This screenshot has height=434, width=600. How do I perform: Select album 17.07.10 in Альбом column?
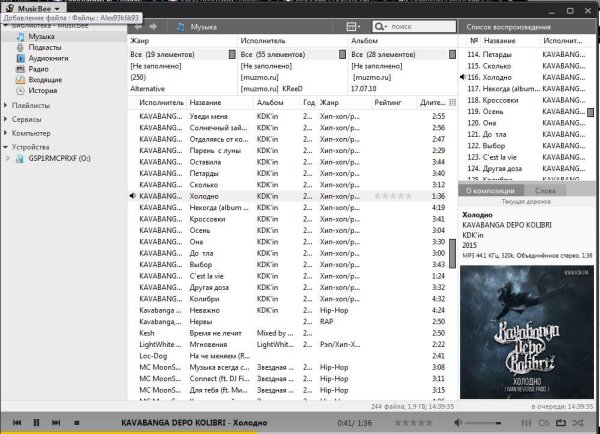[364, 88]
